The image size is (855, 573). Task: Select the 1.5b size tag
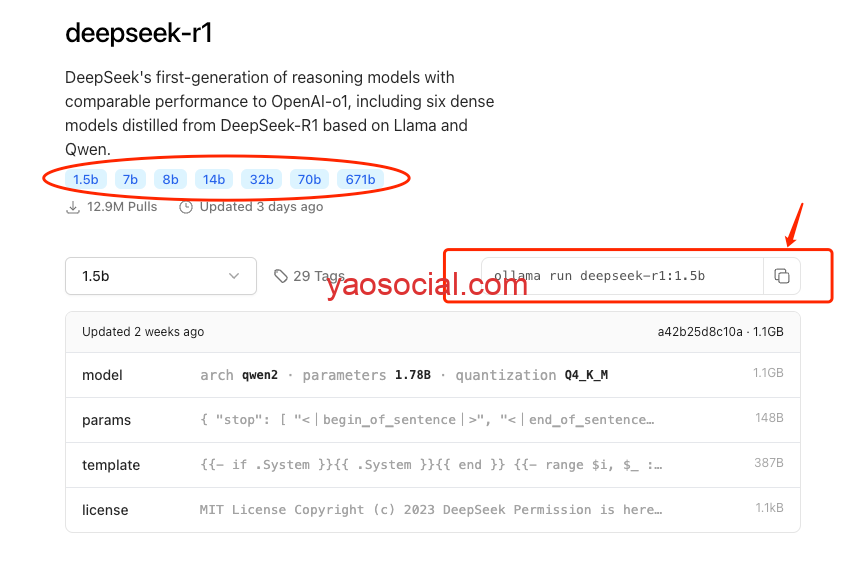point(85,180)
